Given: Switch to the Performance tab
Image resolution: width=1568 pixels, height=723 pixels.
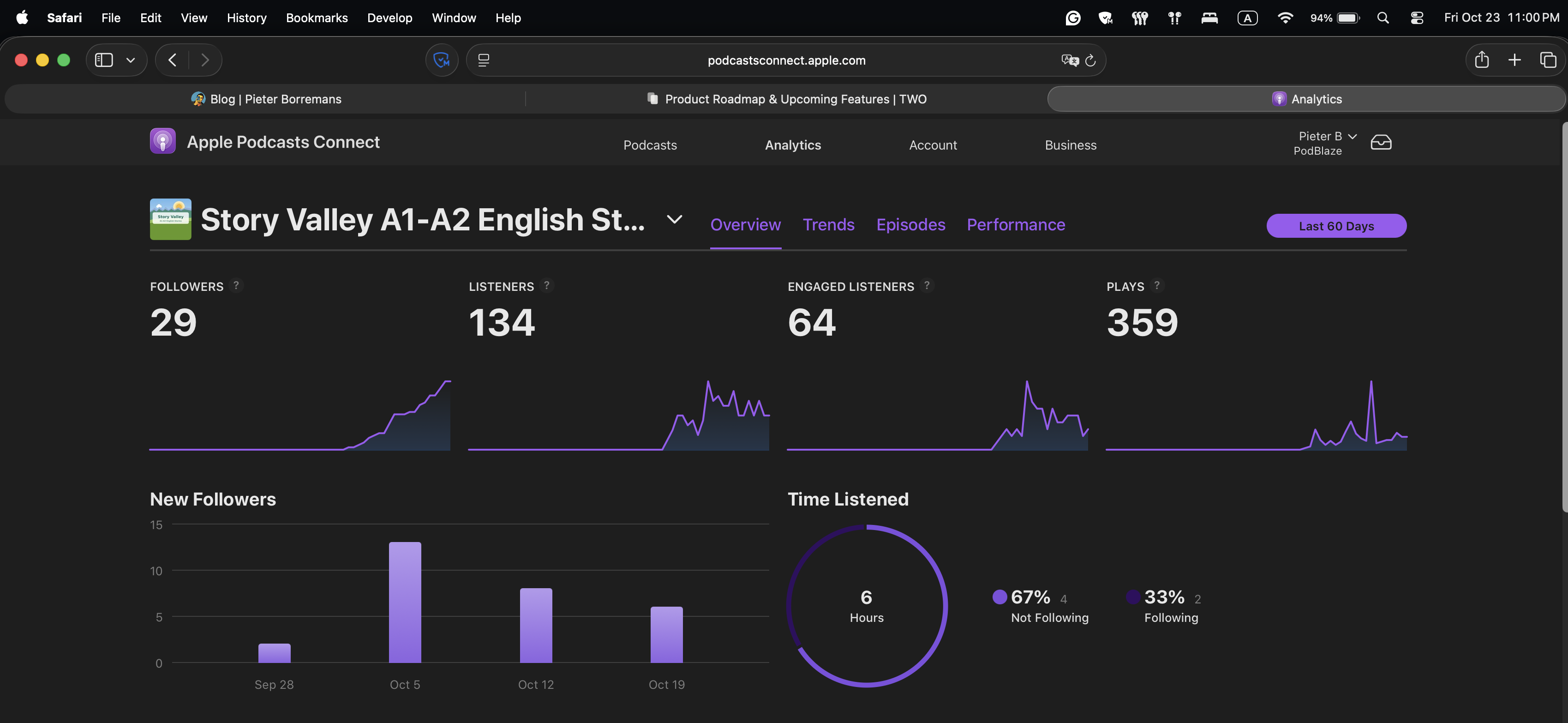Looking at the screenshot, I should [1016, 224].
